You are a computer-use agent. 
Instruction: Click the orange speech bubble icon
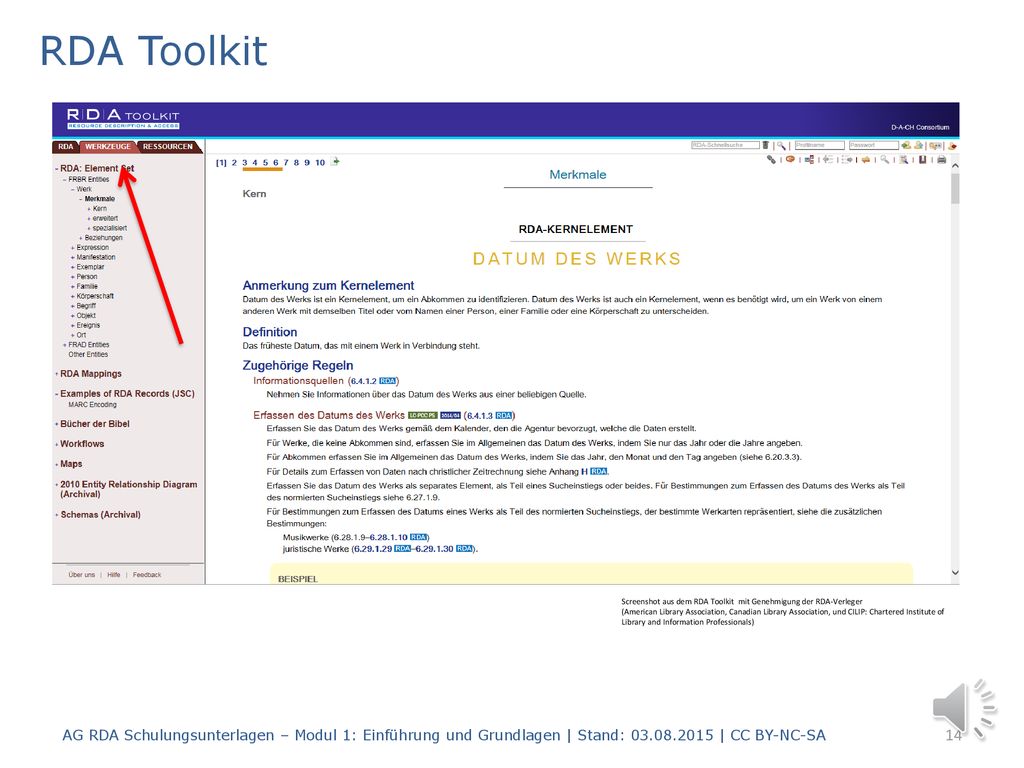(x=790, y=159)
